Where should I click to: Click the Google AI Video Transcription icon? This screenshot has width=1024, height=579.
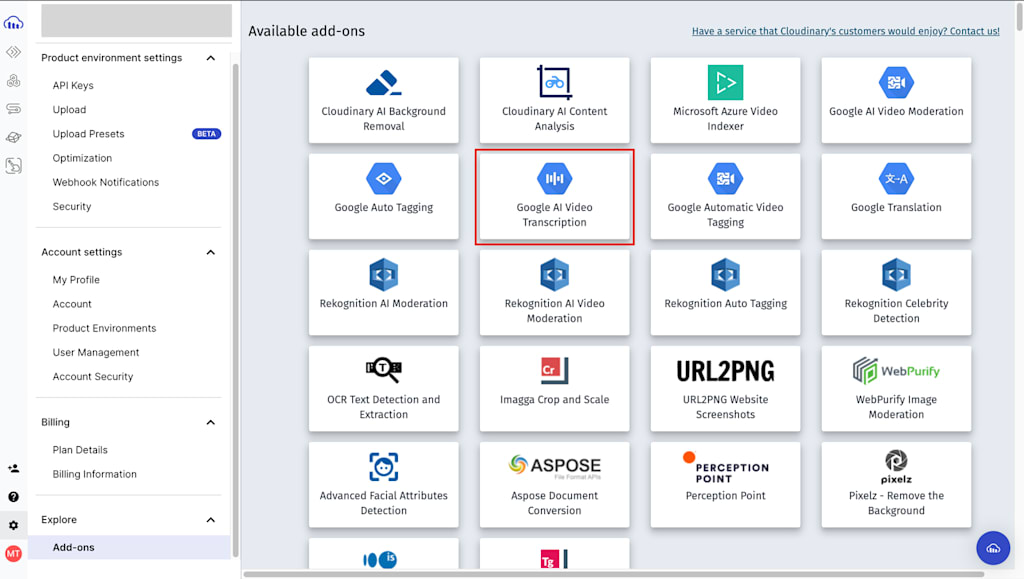[x=554, y=178]
